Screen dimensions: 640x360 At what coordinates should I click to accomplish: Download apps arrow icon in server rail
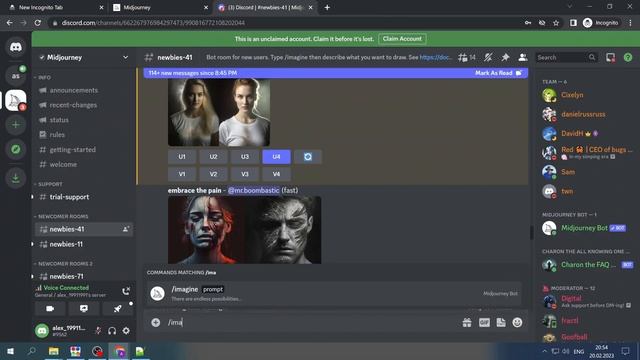[16, 178]
